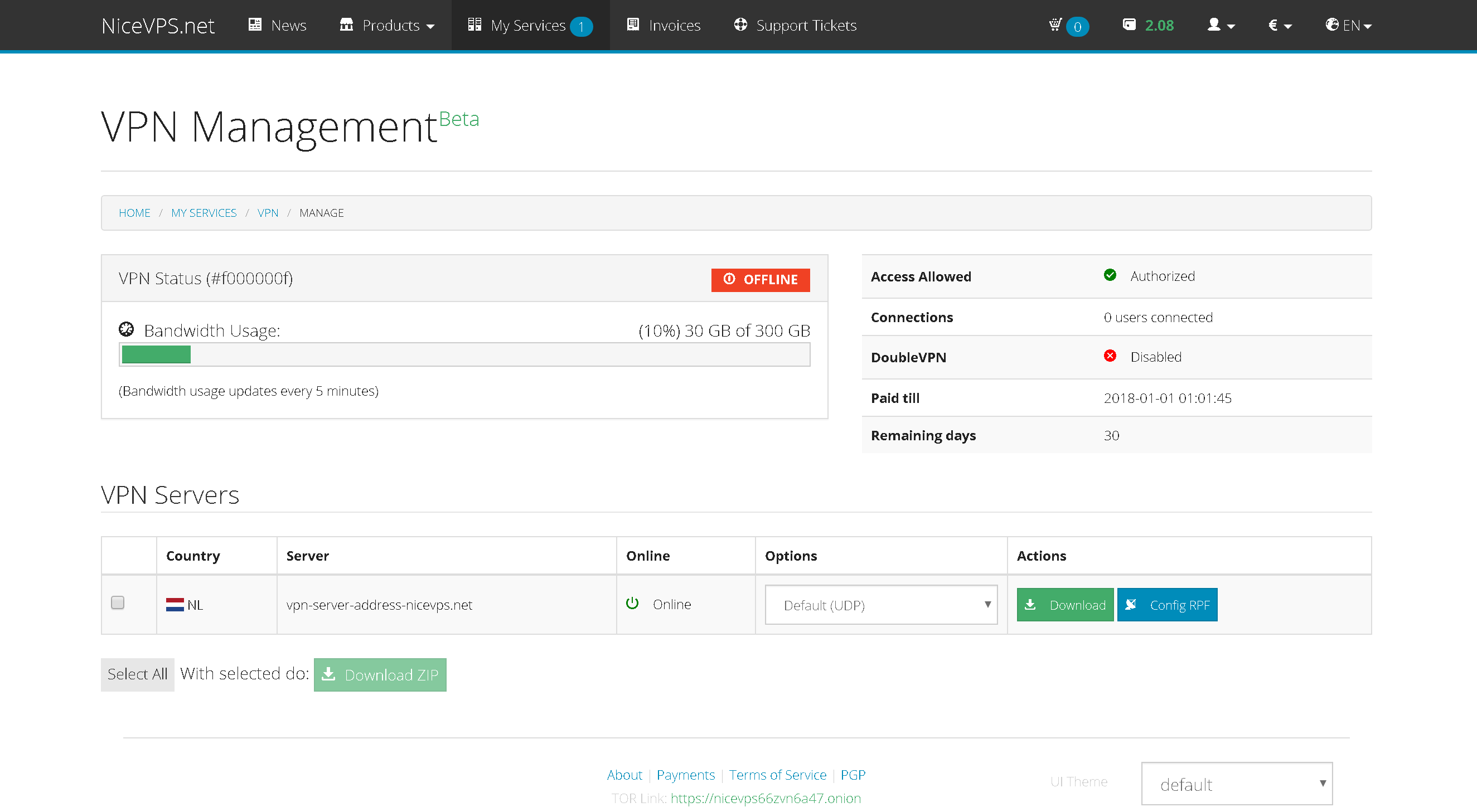The width and height of the screenshot is (1477, 812).
Task: Open the shopping cart icon
Action: pyautogui.click(x=1055, y=25)
